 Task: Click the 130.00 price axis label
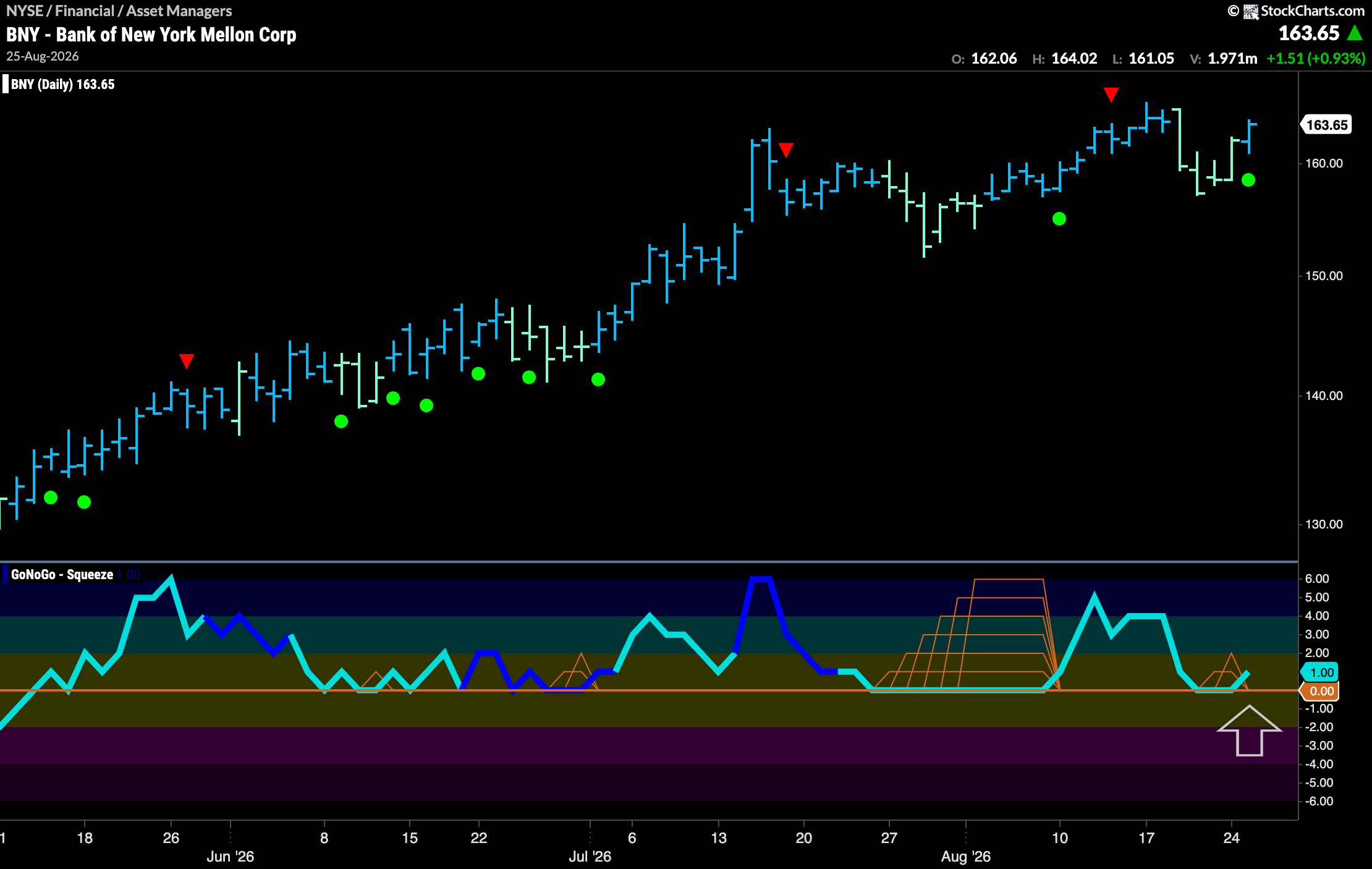point(1324,524)
